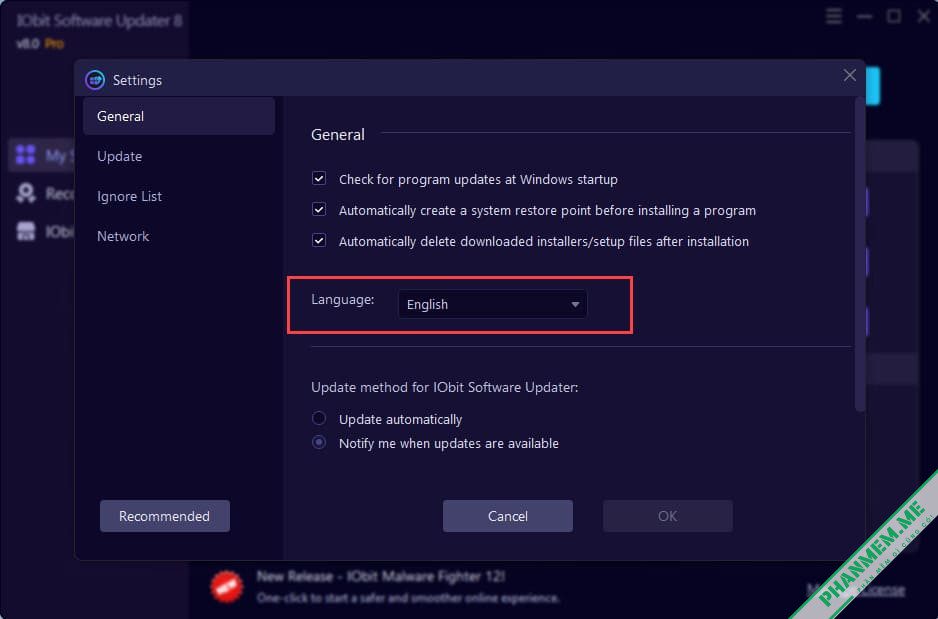
Task: Go to the Network settings tab
Action: tap(123, 236)
